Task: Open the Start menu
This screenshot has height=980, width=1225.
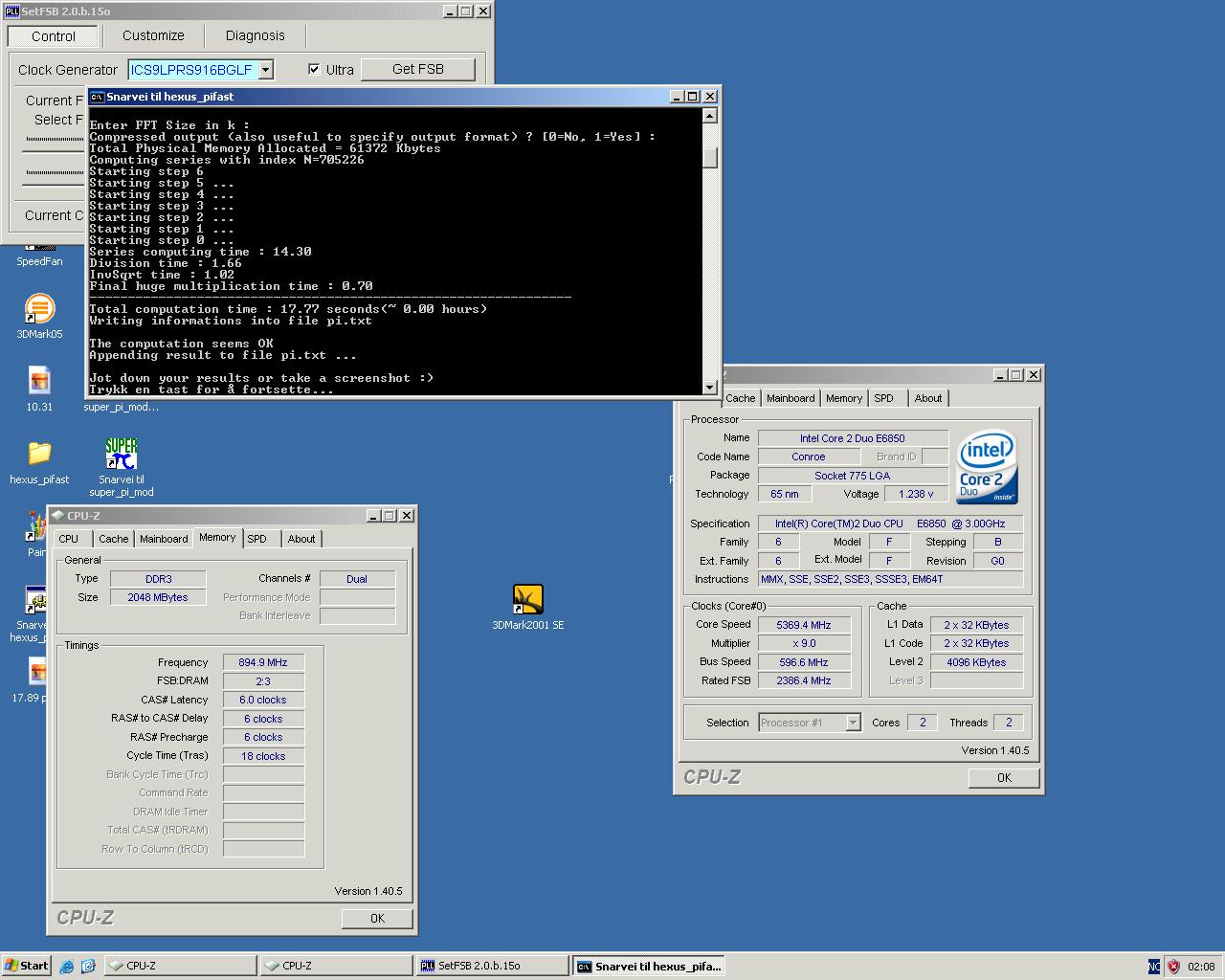Action: click(x=27, y=966)
